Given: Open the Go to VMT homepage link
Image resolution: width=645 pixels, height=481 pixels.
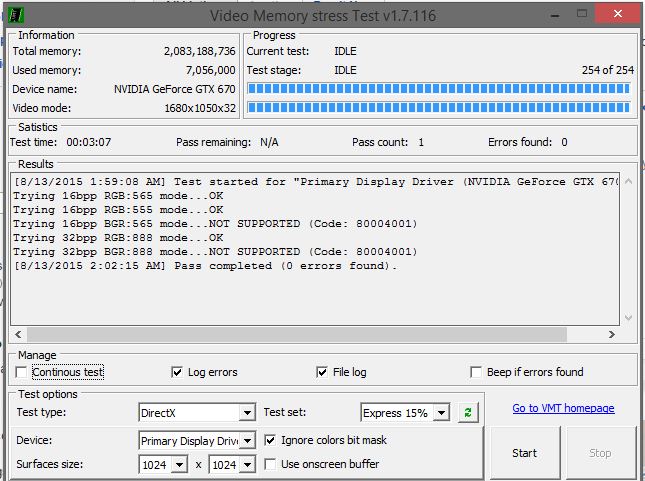Looking at the screenshot, I should [x=563, y=408].
